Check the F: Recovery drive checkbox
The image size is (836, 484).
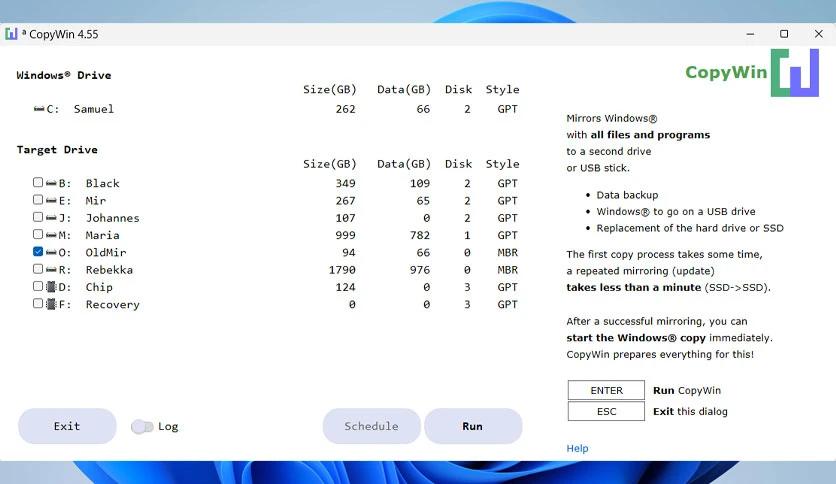point(38,303)
